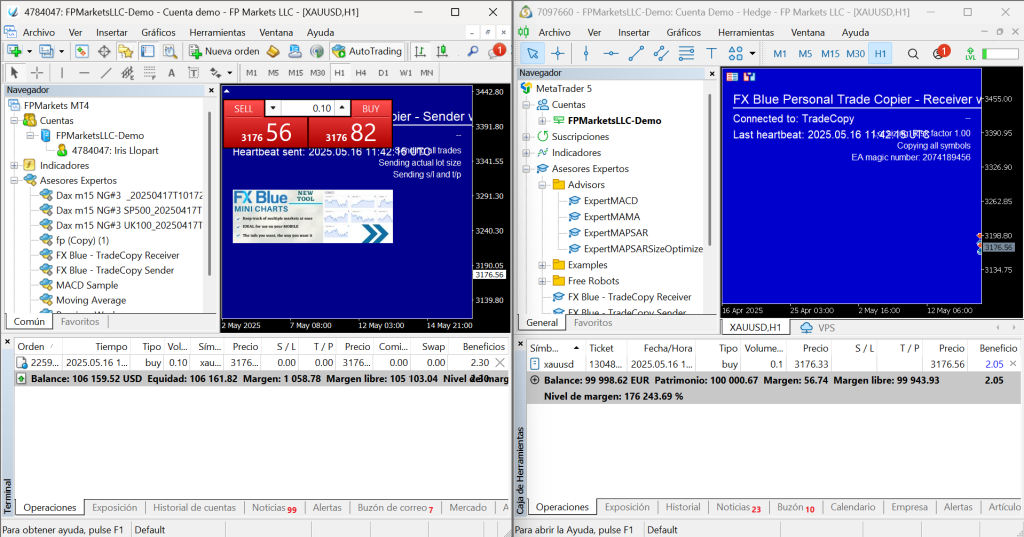Expand the Free Robots folder in MT5
The height and width of the screenshot is (537, 1024).
tap(542, 281)
